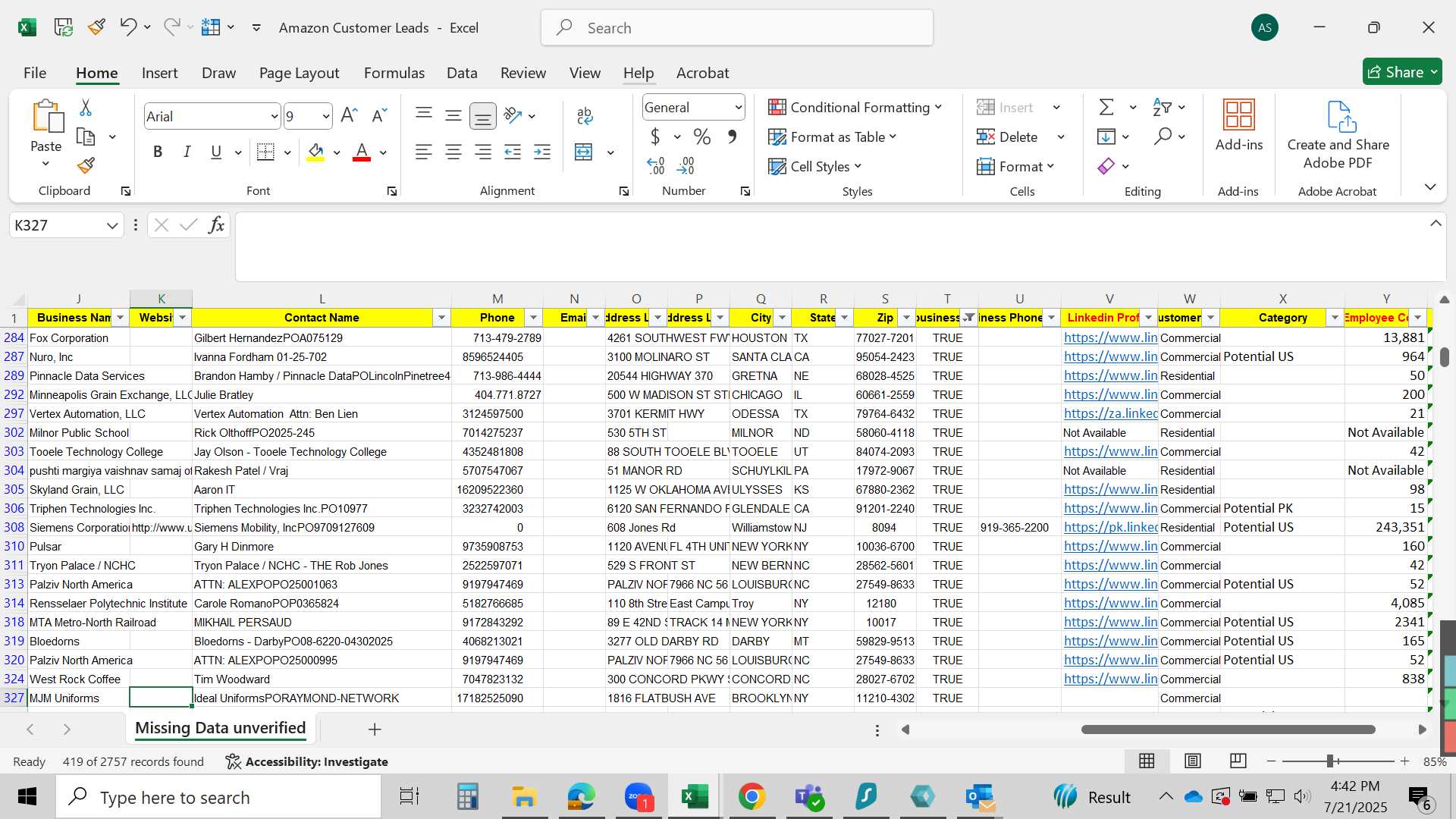Open the Add-ins icon
The height and width of the screenshot is (819, 1456).
(x=1239, y=125)
